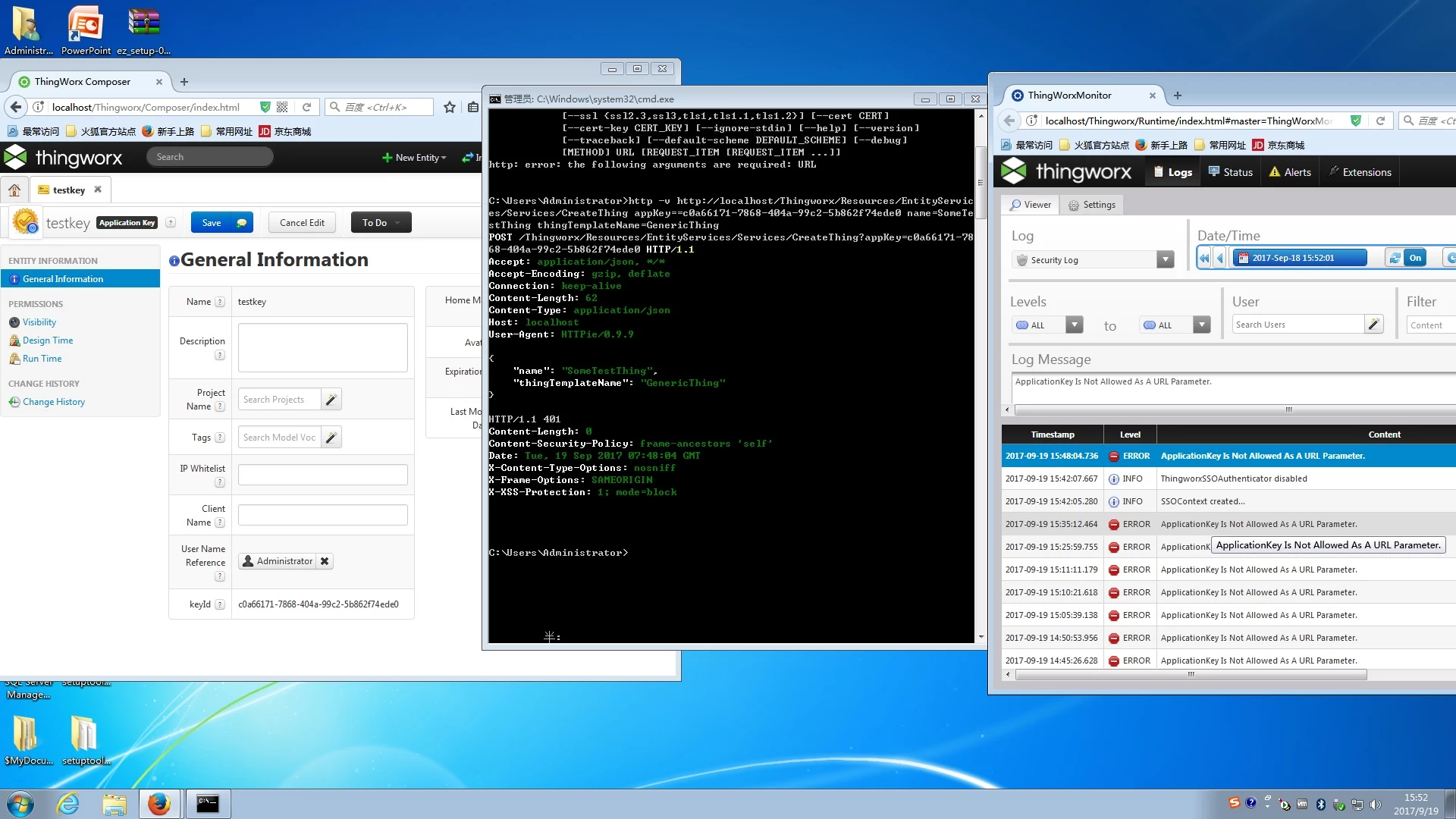Click the help icon beside keyId
The height and width of the screenshot is (819, 1456).
click(x=220, y=604)
